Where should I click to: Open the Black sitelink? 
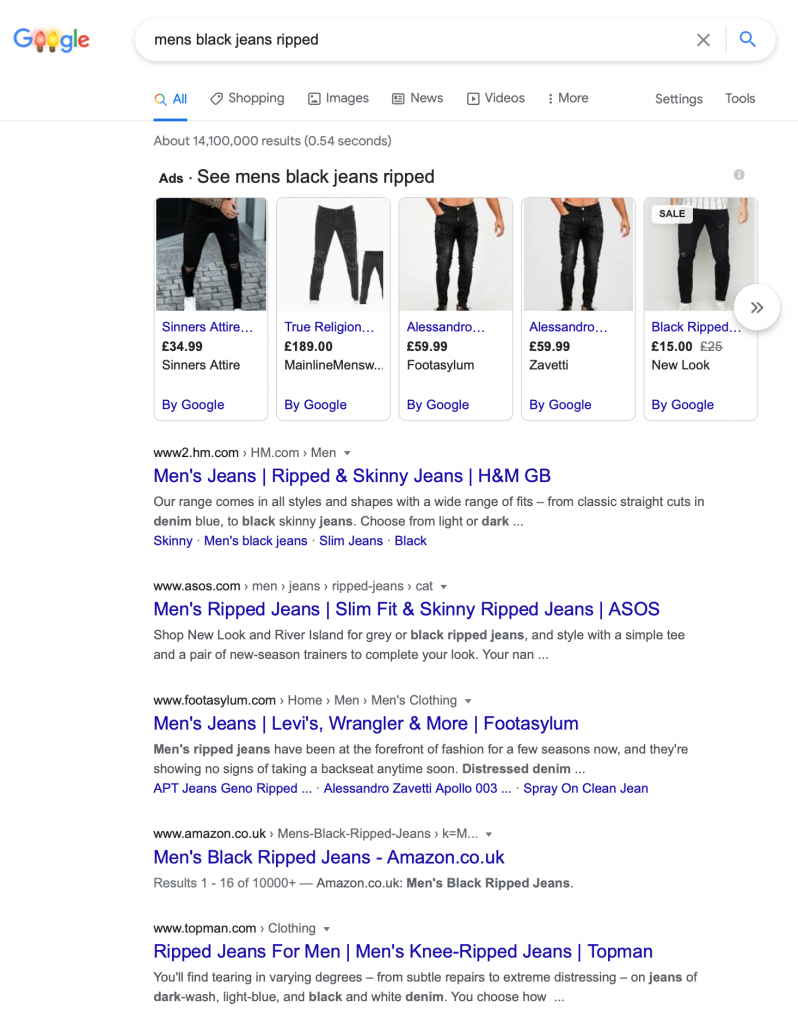(x=410, y=541)
